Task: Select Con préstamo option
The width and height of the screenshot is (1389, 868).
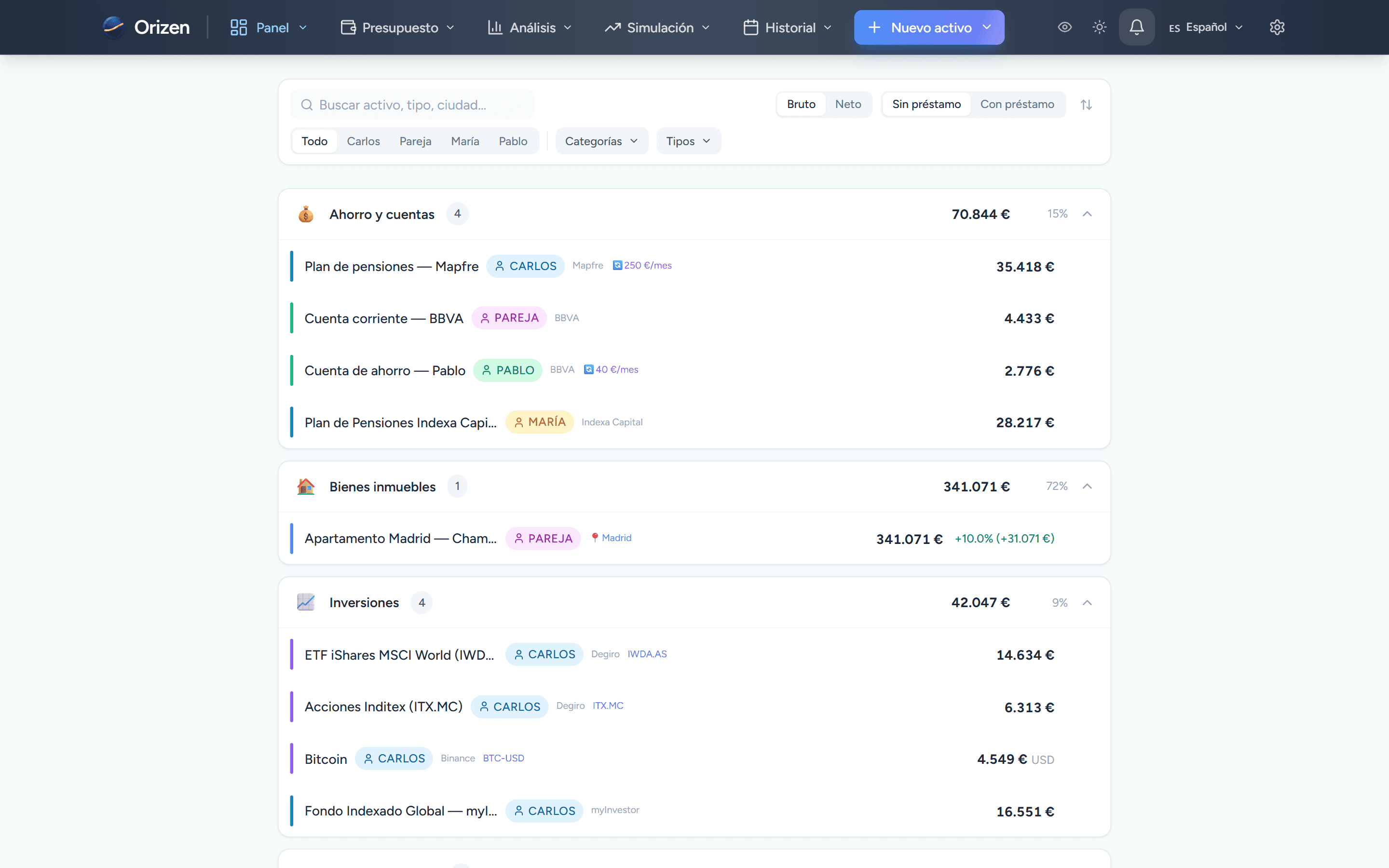Action: pyautogui.click(x=1017, y=104)
